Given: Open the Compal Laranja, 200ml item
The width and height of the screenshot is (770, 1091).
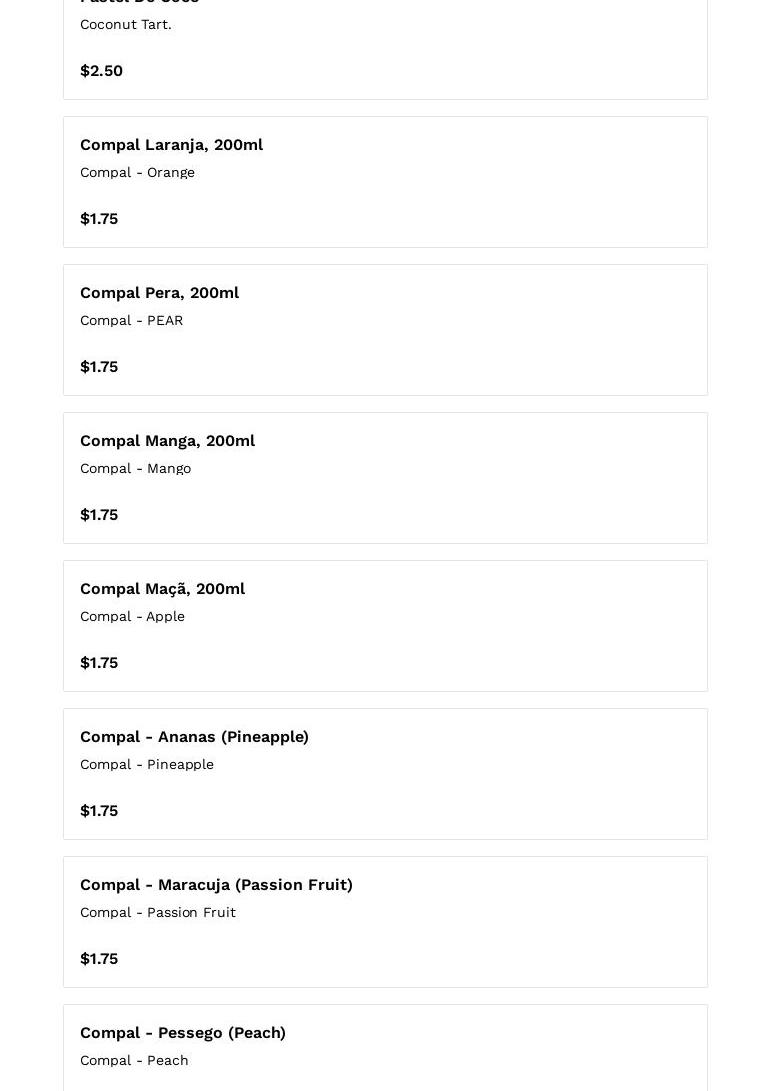Looking at the screenshot, I should coord(171,145).
